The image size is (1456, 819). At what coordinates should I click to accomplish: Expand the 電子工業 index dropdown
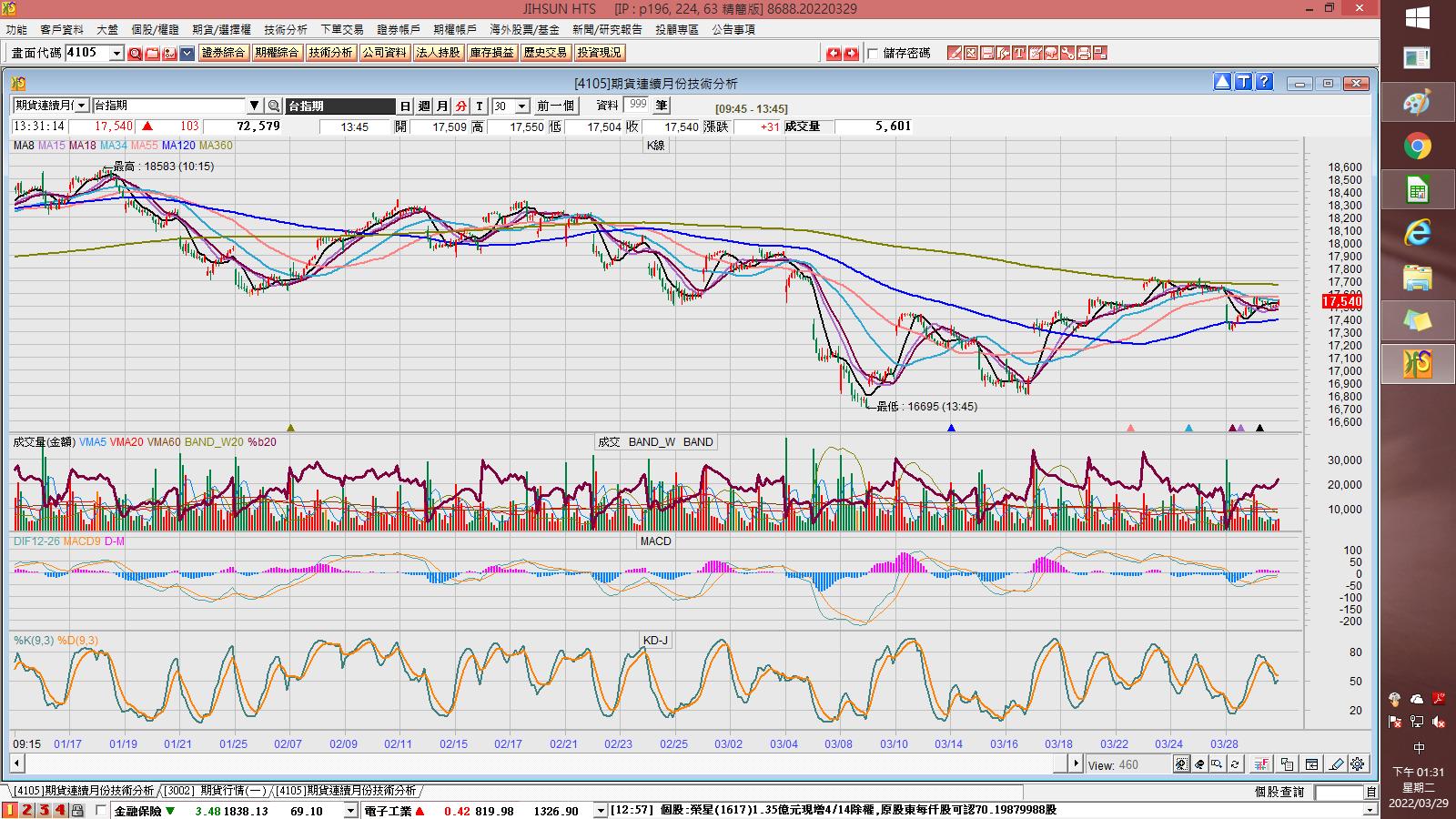[x=601, y=811]
